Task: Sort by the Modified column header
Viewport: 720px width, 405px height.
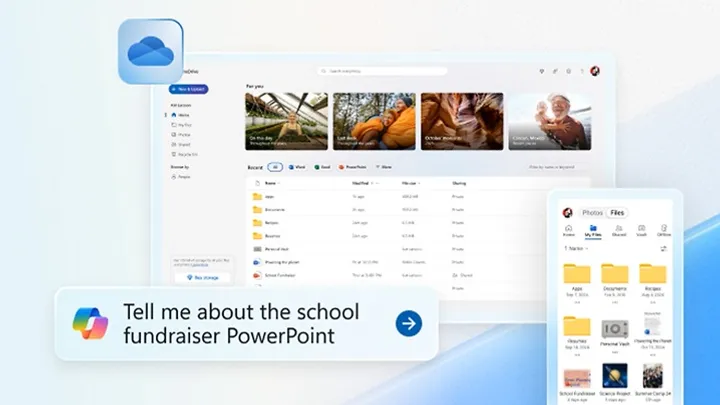Action: click(x=361, y=184)
